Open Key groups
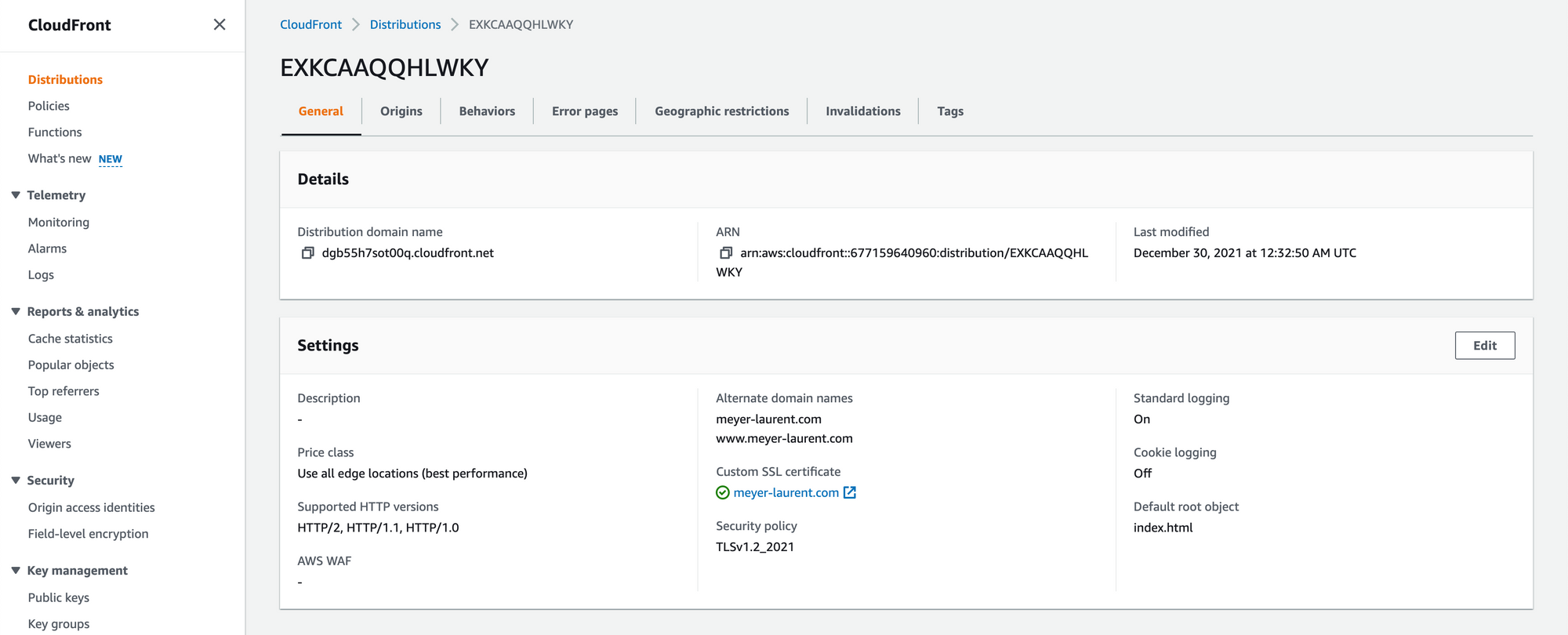This screenshot has width=1568, height=635. coord(59,624)
